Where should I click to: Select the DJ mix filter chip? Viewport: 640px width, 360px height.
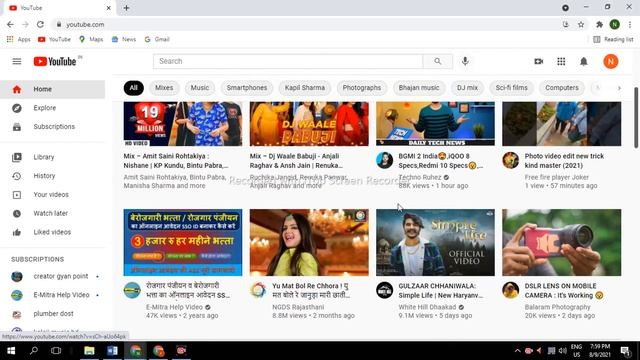point(467,88)
